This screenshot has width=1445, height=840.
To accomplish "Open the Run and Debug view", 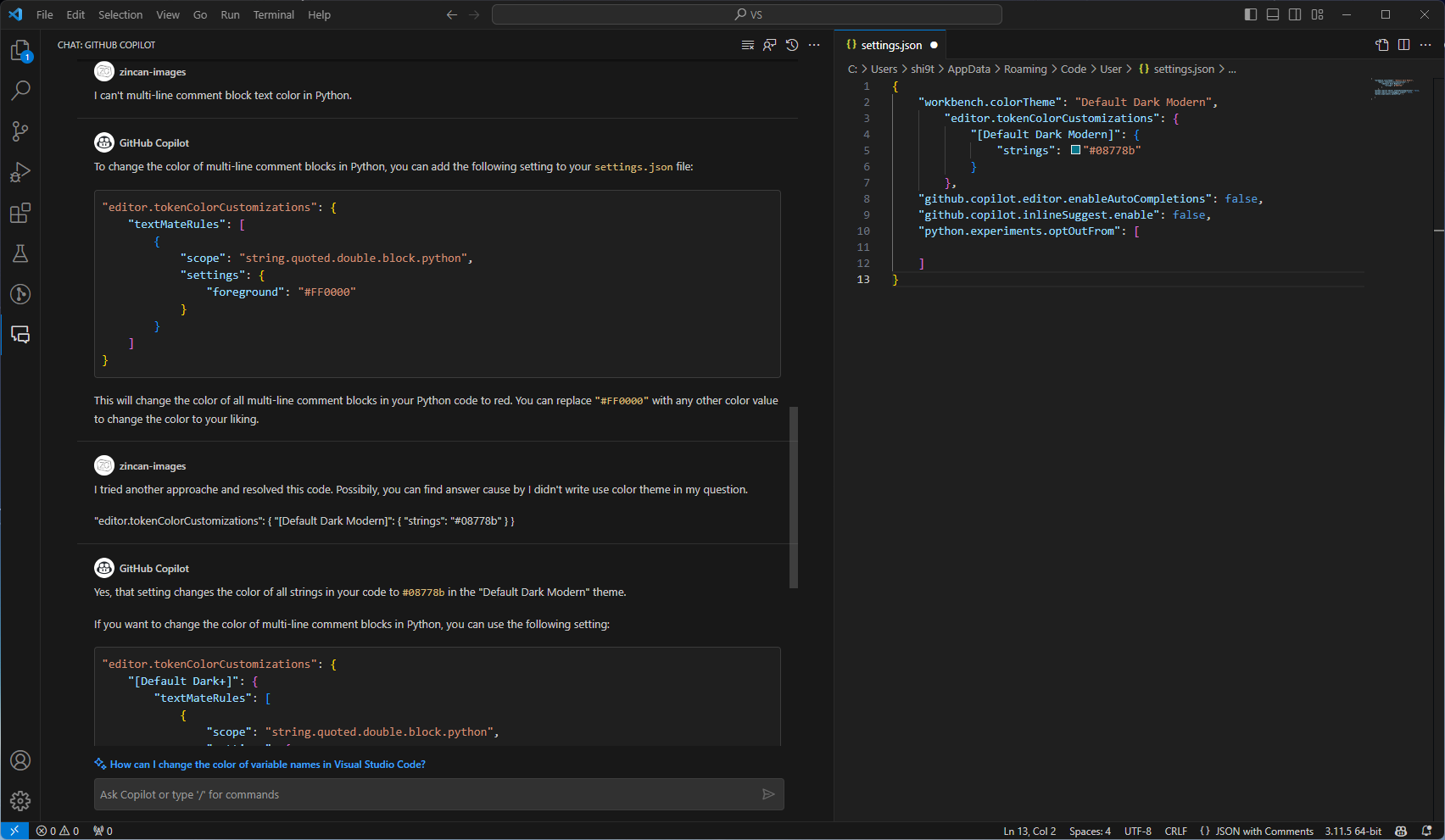I will 20,172.
